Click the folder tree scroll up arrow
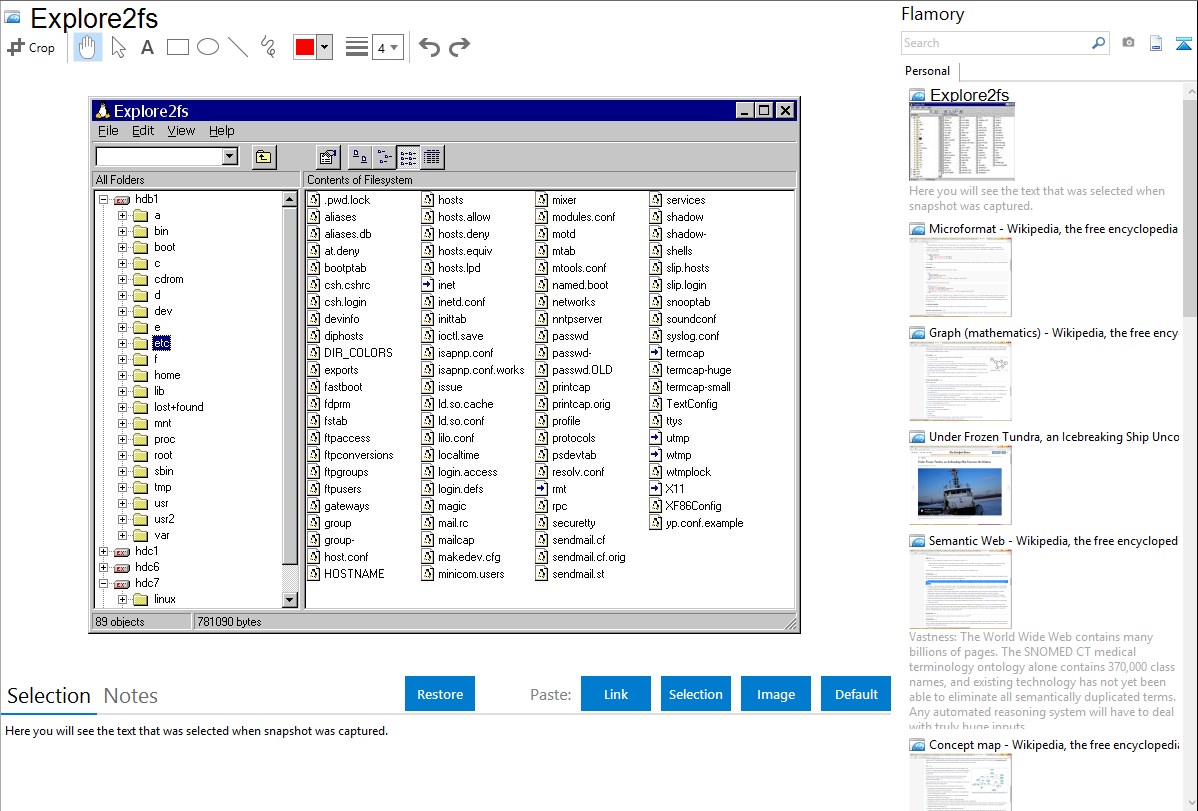This screenshot has height=811, width=1198. pos(290,200)
